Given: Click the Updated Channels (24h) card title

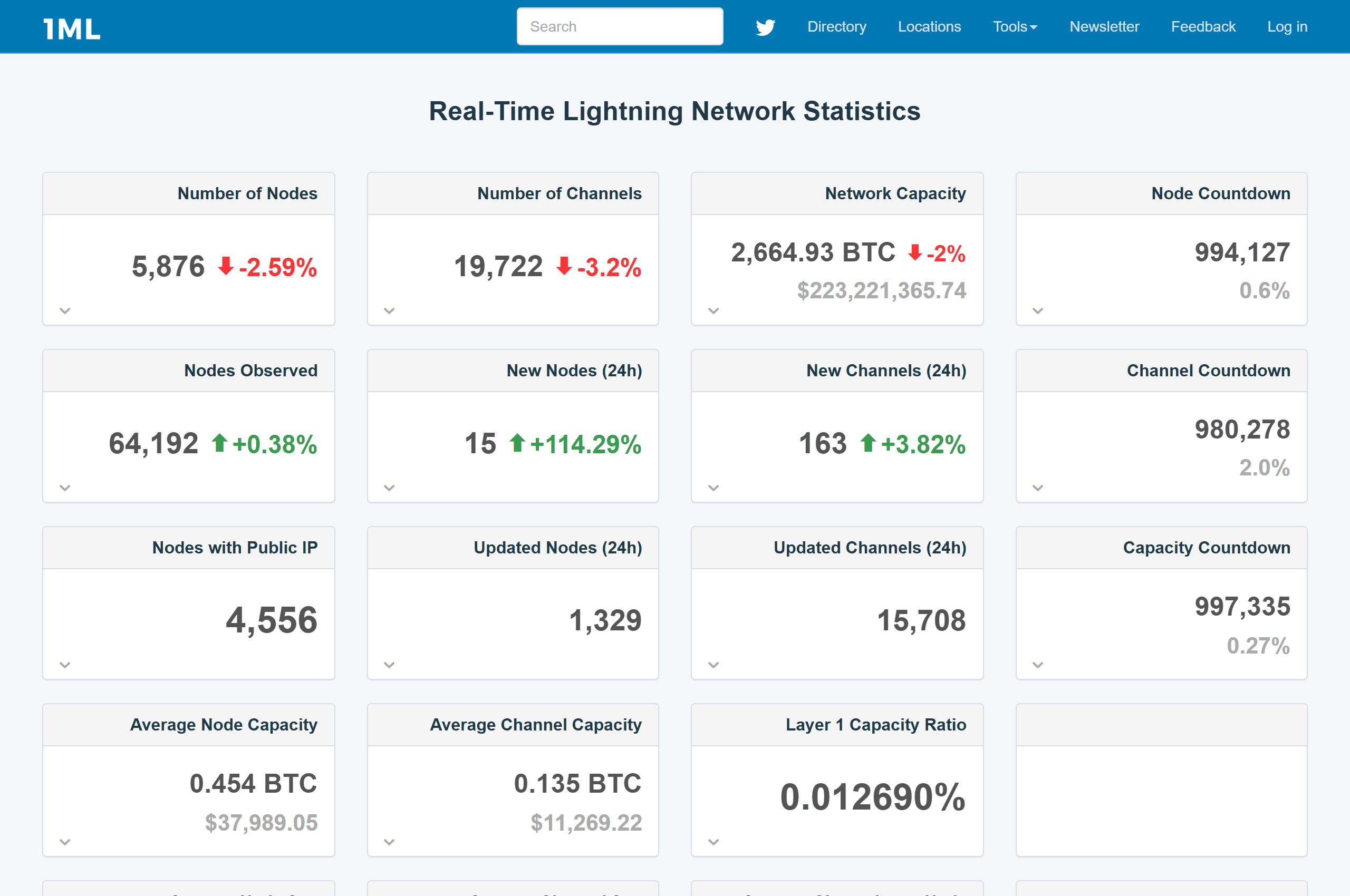Looking at the screenshot, I should tap(870, 548).
